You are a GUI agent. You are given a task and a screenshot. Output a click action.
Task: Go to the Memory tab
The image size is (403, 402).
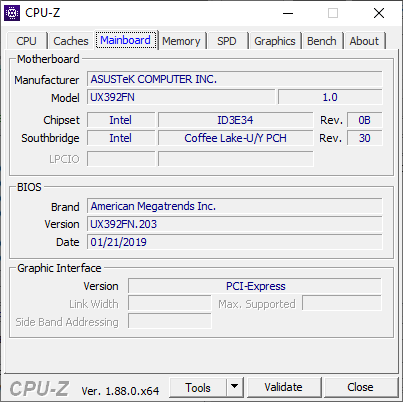coord(181,41)
